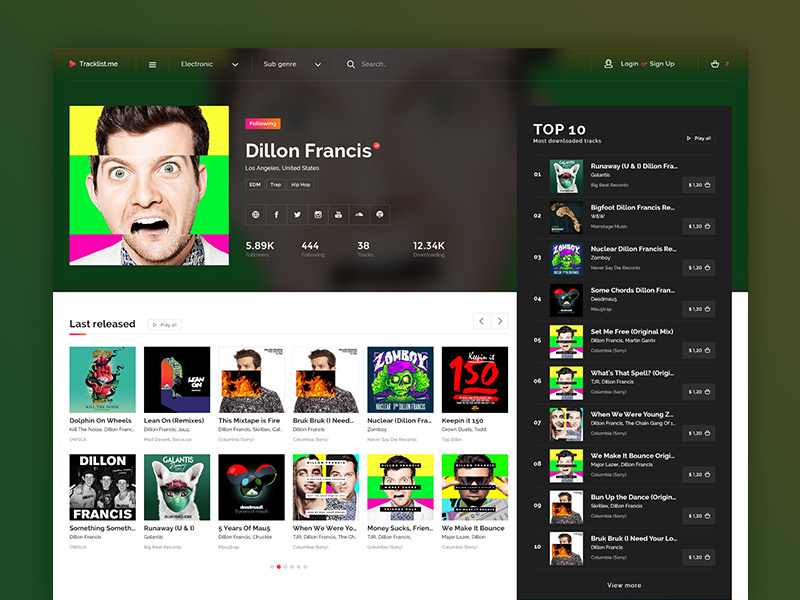Click the EDM genre tag
This screenshot has width=800, height=600.
(x=255, y=185)
